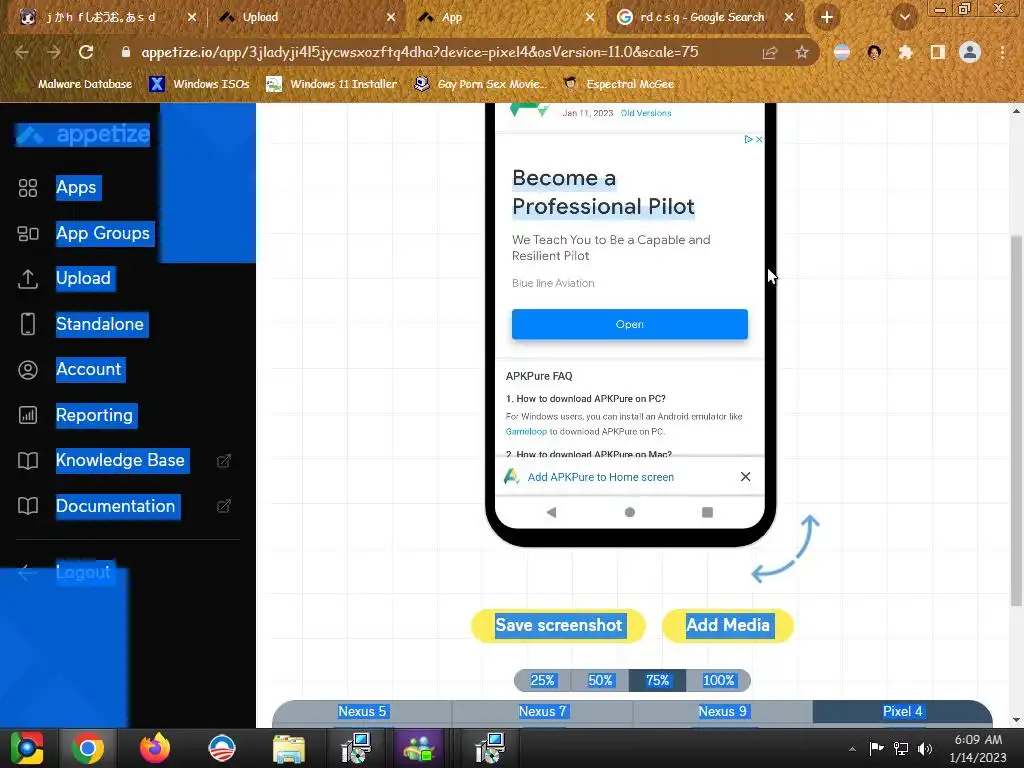Open Documentation external link icon
Screen dimensions: 1024x768
[x=224, y=506]
